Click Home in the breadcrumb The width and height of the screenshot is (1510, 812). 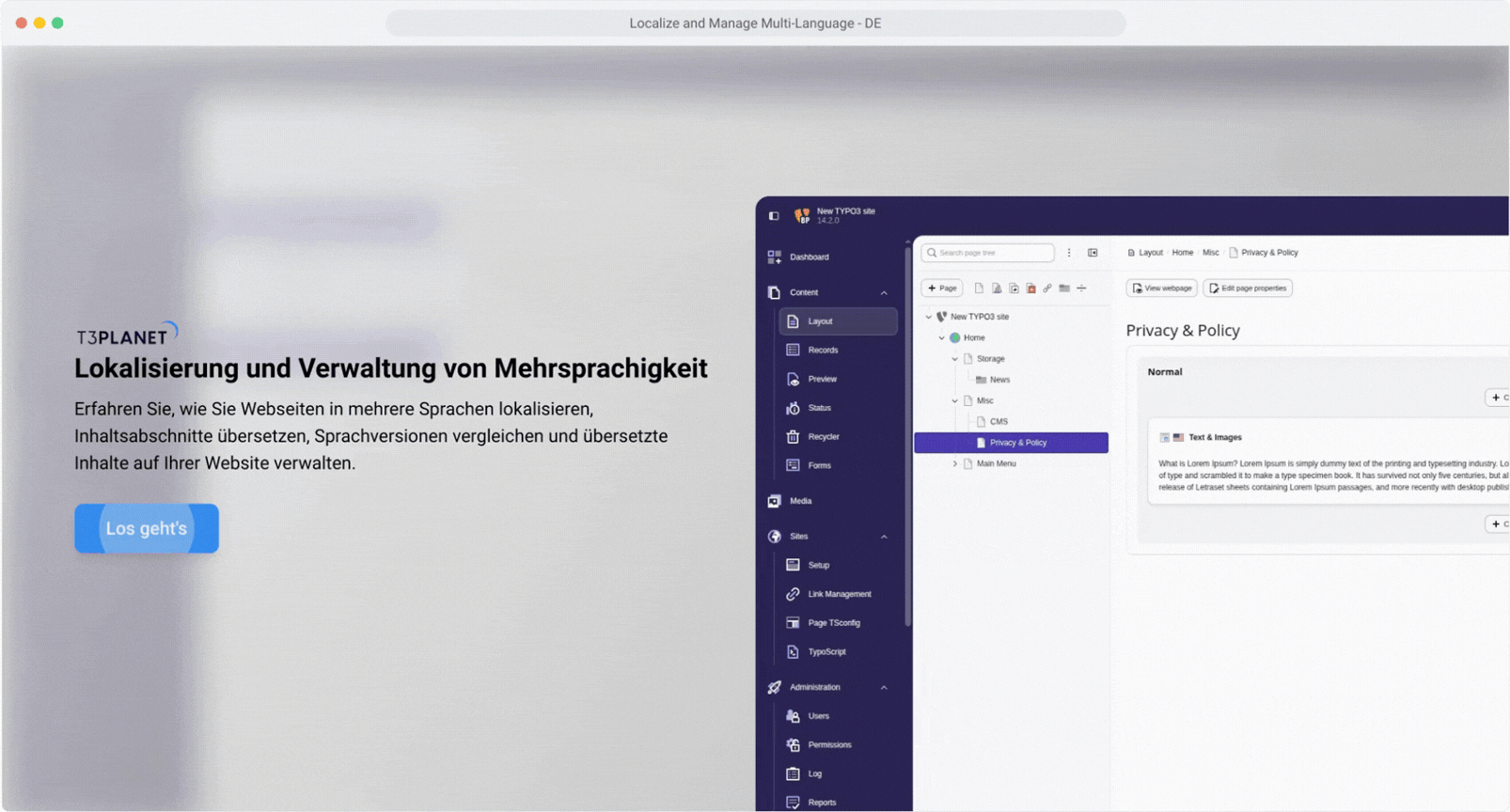click(x=1182, y=253)
